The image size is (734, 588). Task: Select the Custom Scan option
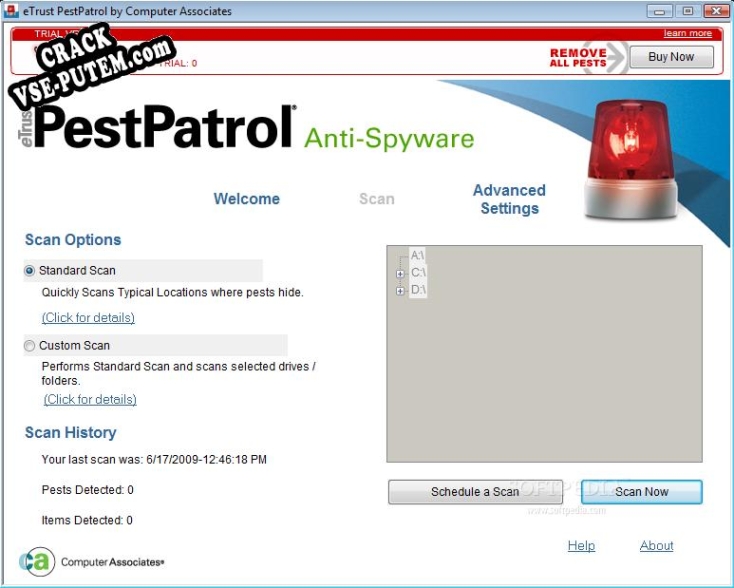point(30,346)
